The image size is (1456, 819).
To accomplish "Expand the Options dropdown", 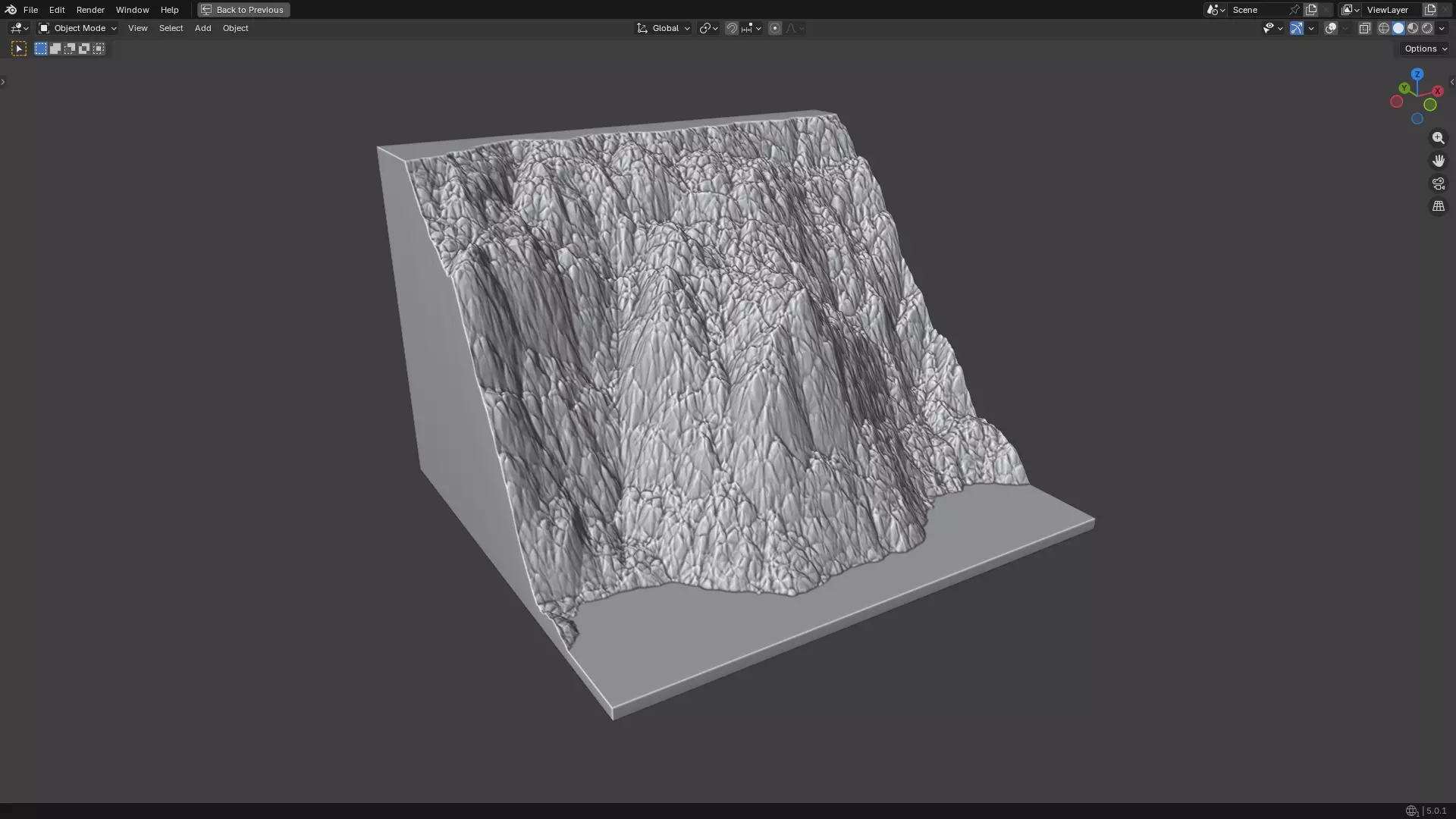I will click(1425, 49).
